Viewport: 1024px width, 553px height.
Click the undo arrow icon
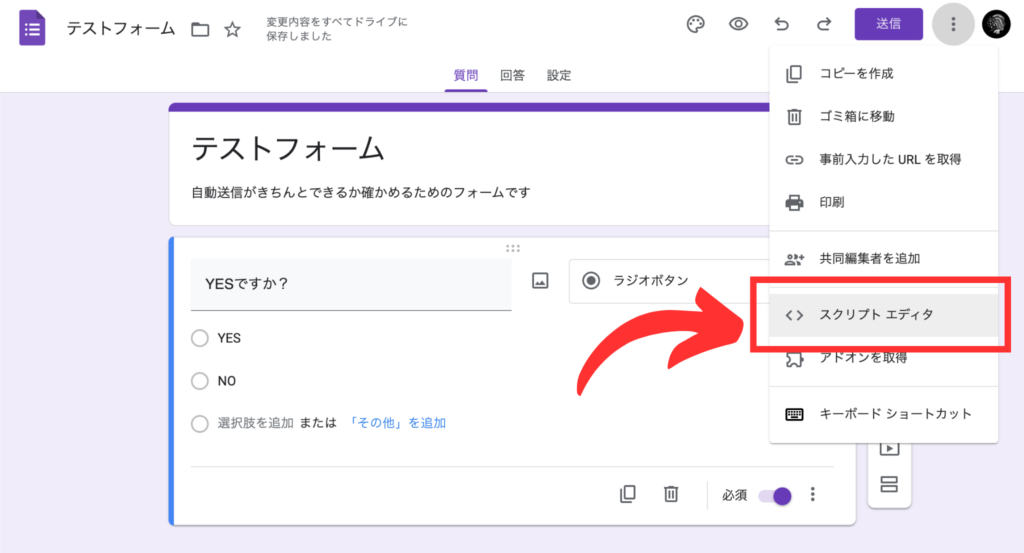pyautogui.click(x=782, y=25)
